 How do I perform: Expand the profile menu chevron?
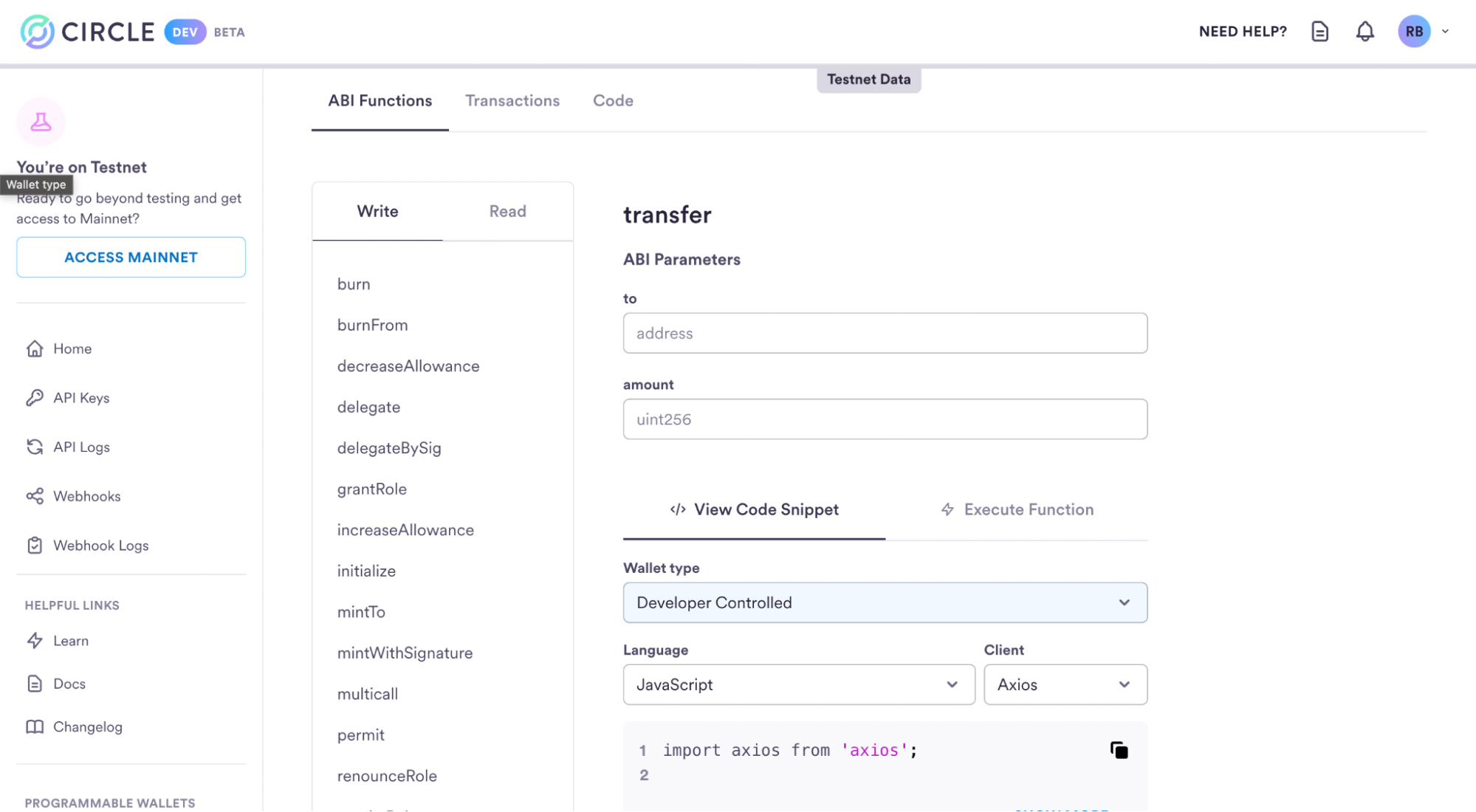point(1445,32)
